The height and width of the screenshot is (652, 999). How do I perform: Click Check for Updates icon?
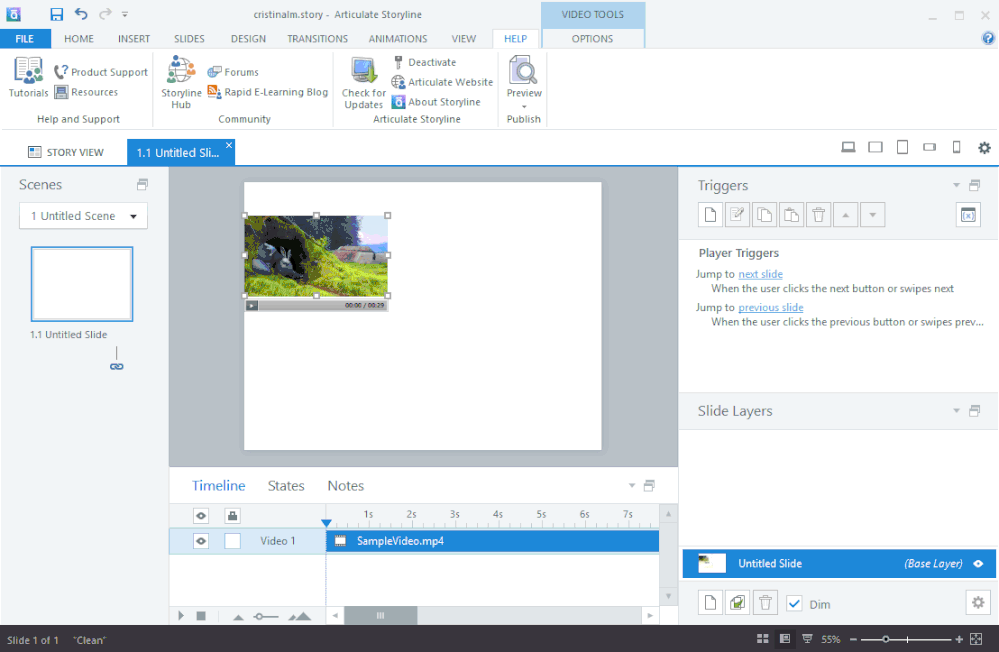[363, 81]
